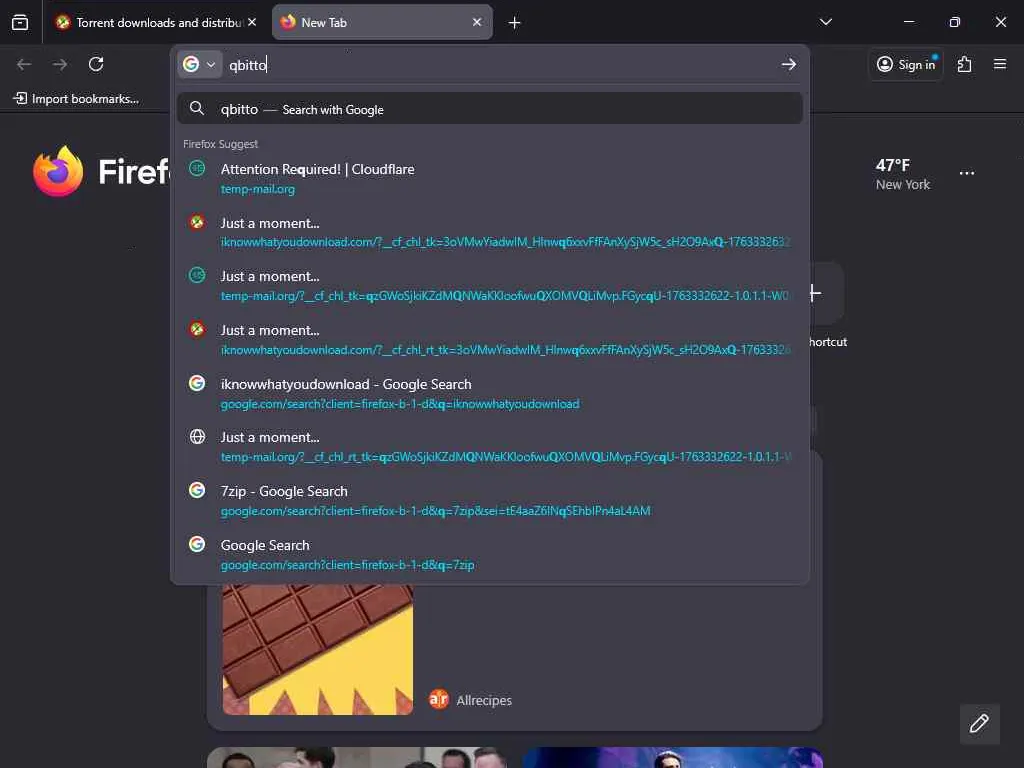Screen dimensions: 1024x768
Task: Select 7zip - Google Search suggestion
Action: pos(490,500)
